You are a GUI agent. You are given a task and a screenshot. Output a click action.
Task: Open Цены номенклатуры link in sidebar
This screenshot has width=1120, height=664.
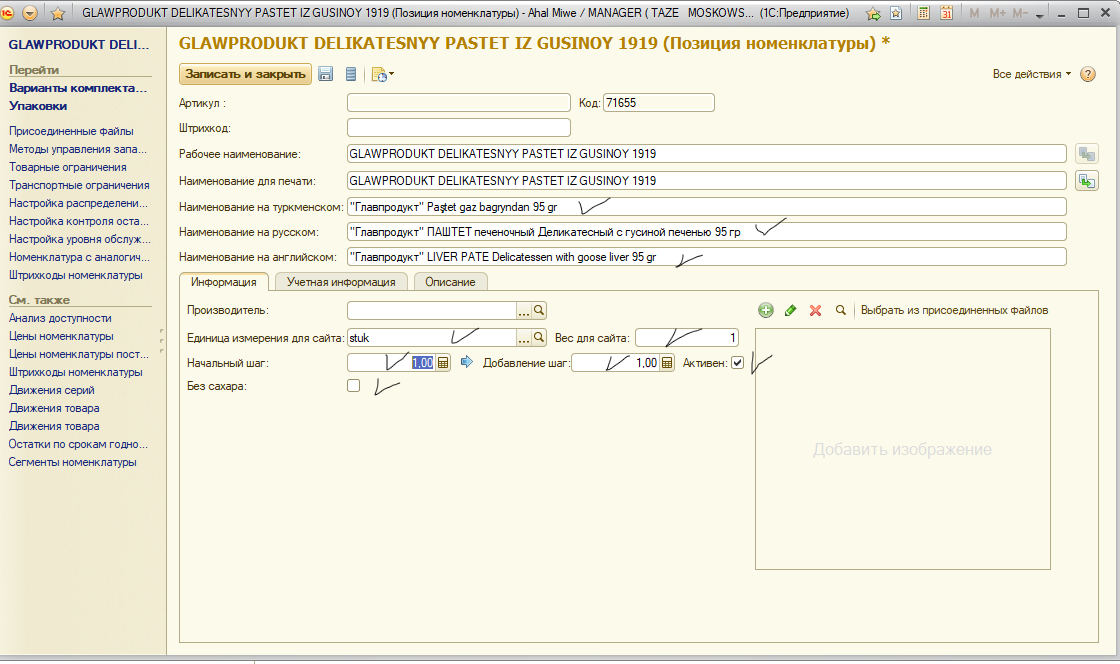pyautogui.click(x=61, y=336)
